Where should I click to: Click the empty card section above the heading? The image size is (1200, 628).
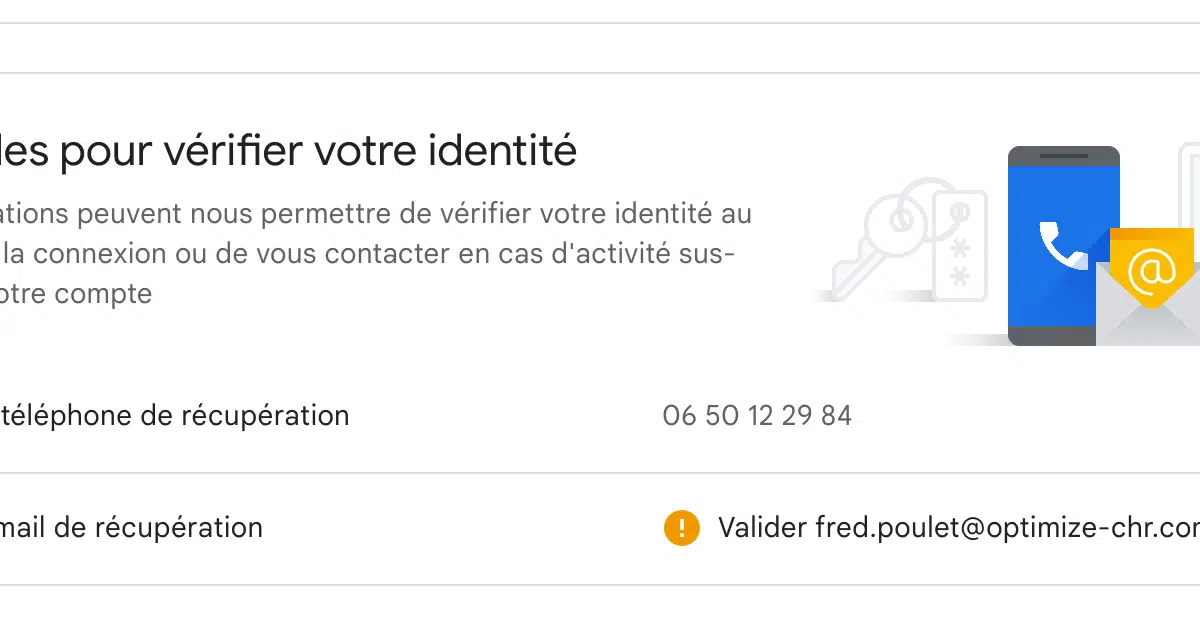point(600,48)
